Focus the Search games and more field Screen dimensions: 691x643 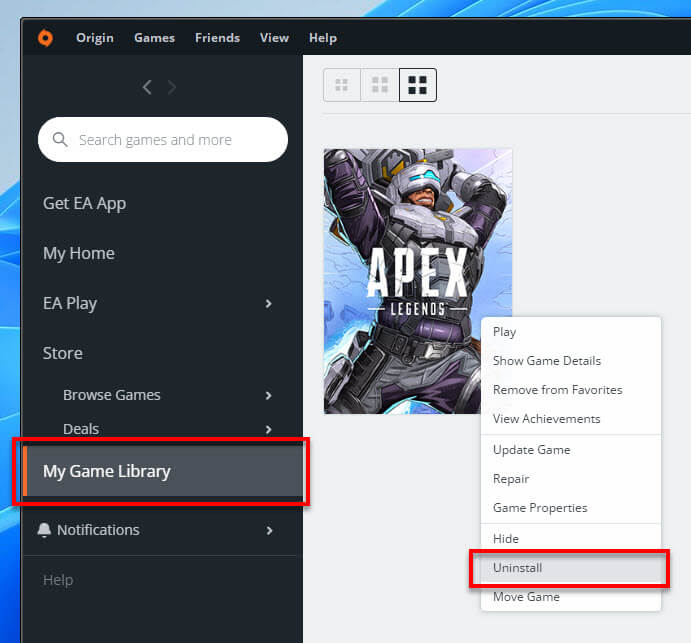point(163,140)
